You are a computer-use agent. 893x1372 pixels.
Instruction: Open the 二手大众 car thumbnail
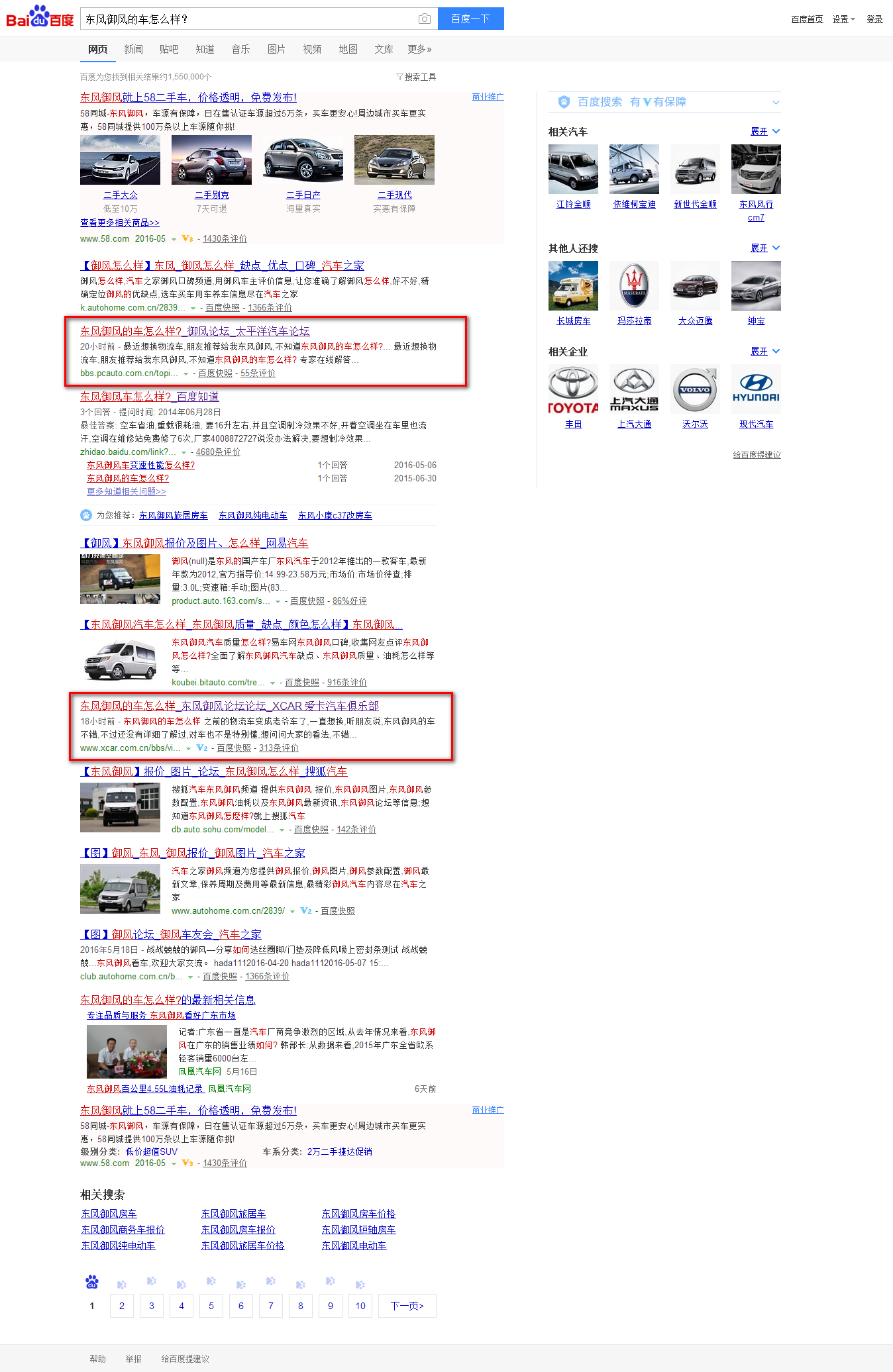coord(120,160)
